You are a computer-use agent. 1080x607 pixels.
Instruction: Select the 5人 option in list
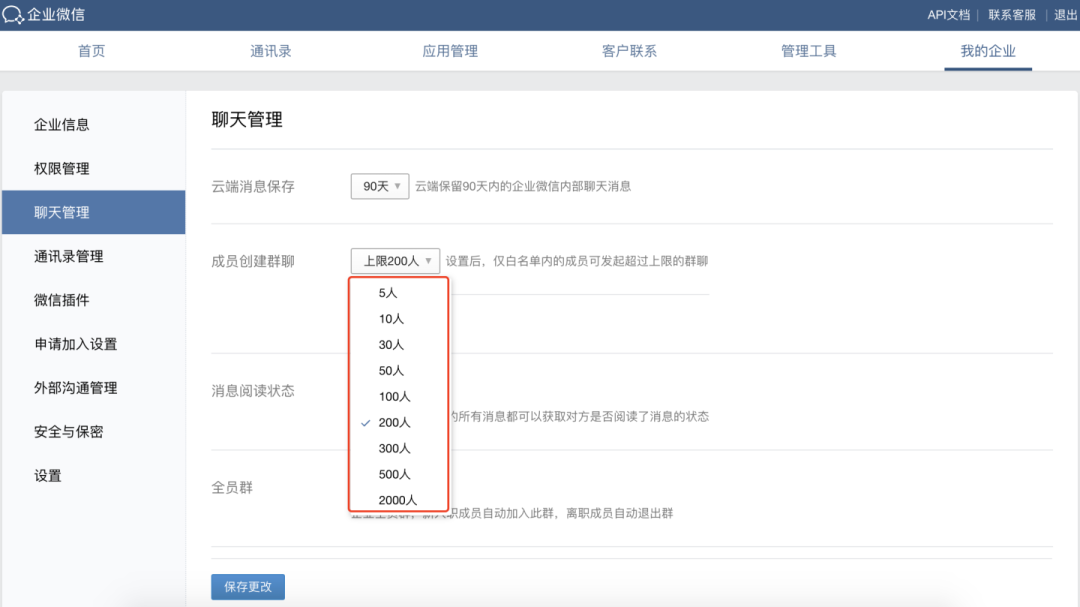(x=389, y=293)
